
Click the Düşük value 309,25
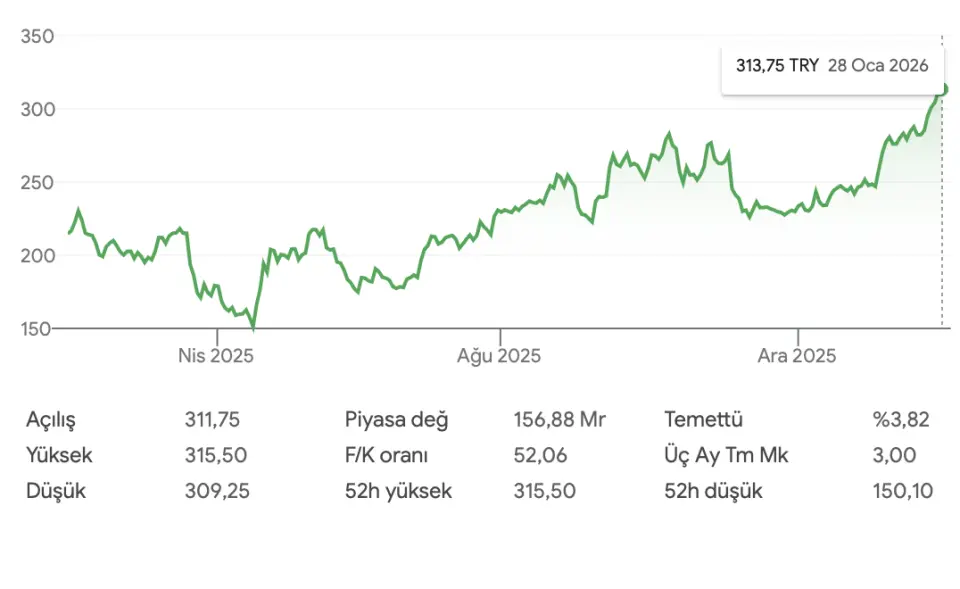pyautogui.click(x=216, y=492)
